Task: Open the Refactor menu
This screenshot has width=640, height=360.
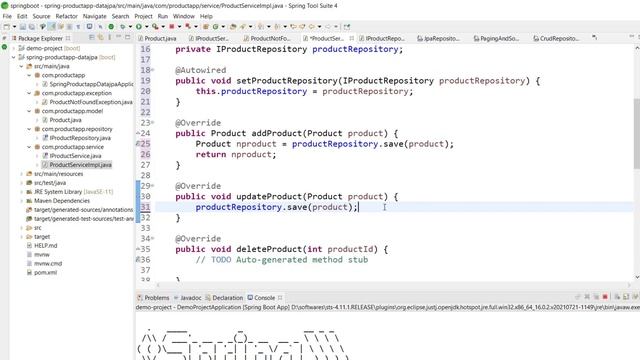Action: [67, 16]
